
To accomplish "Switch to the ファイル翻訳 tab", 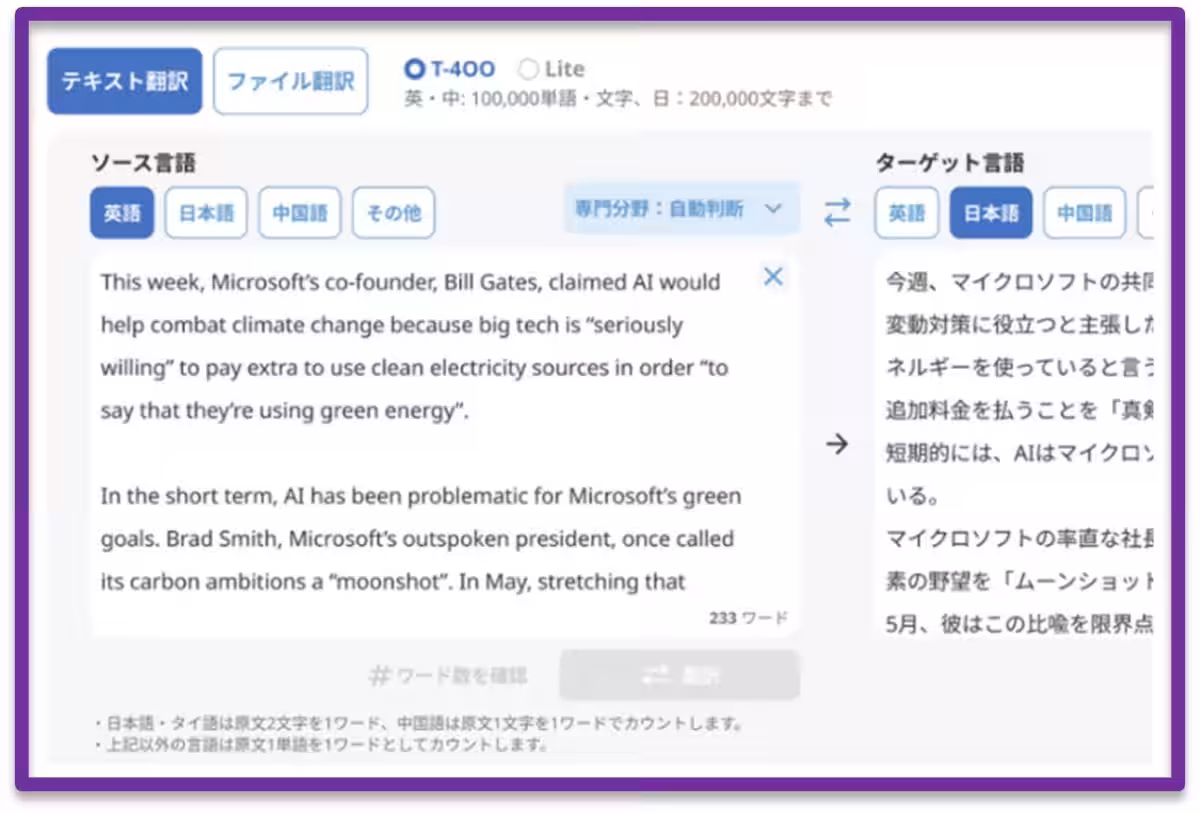I will (x=290, y=81).
